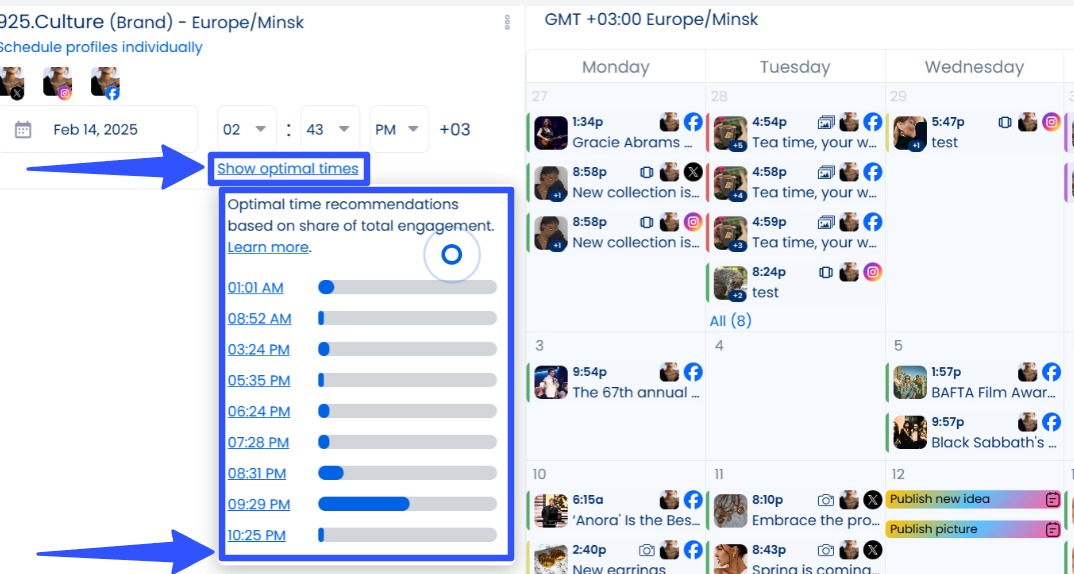Click note icon on Publish new idea
The width and height of the screenshot is (1074, 574).
(x=1052, y=500)
